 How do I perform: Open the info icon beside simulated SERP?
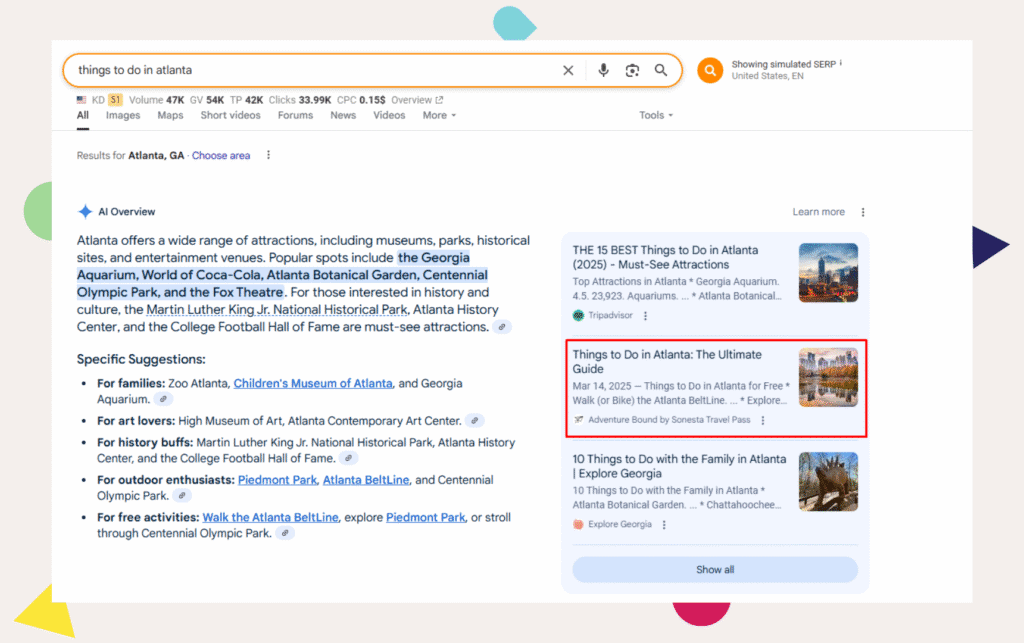[841, 63]
